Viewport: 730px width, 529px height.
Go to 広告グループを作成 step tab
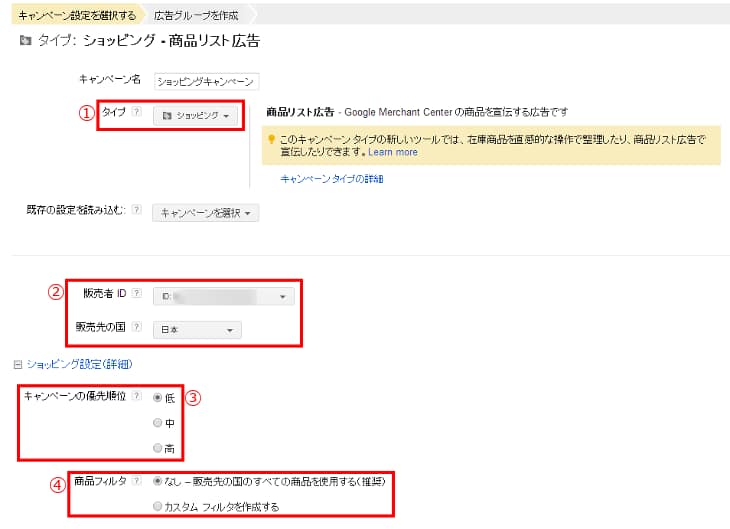pyautogui.click(x=197, y=16)
